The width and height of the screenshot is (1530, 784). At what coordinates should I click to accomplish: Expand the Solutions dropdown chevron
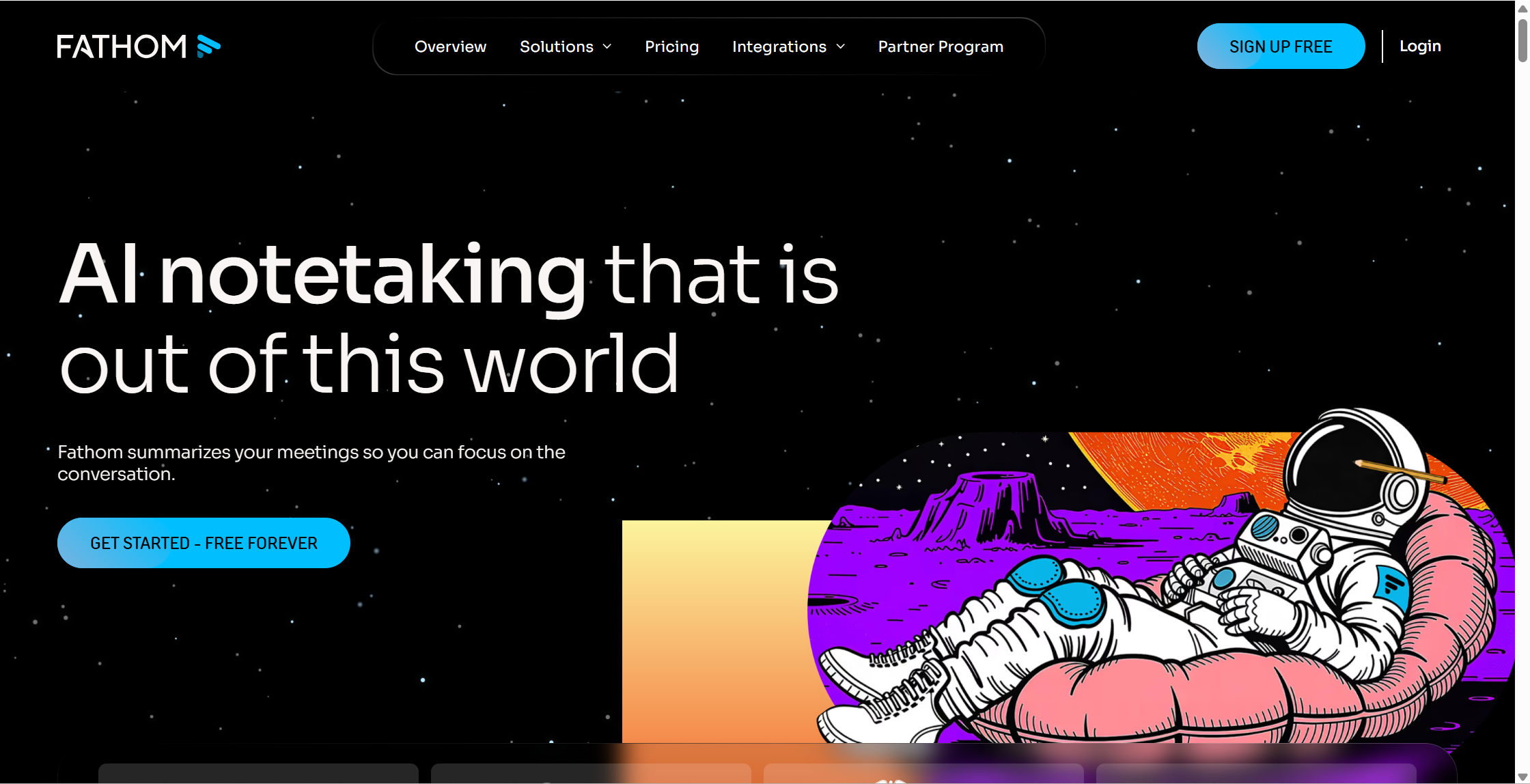(x=607, y=46)
